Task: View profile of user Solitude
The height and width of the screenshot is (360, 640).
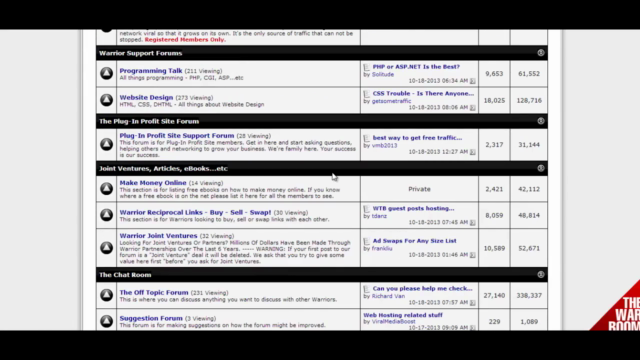Action: pyautogui.click(x=383, y=75)
